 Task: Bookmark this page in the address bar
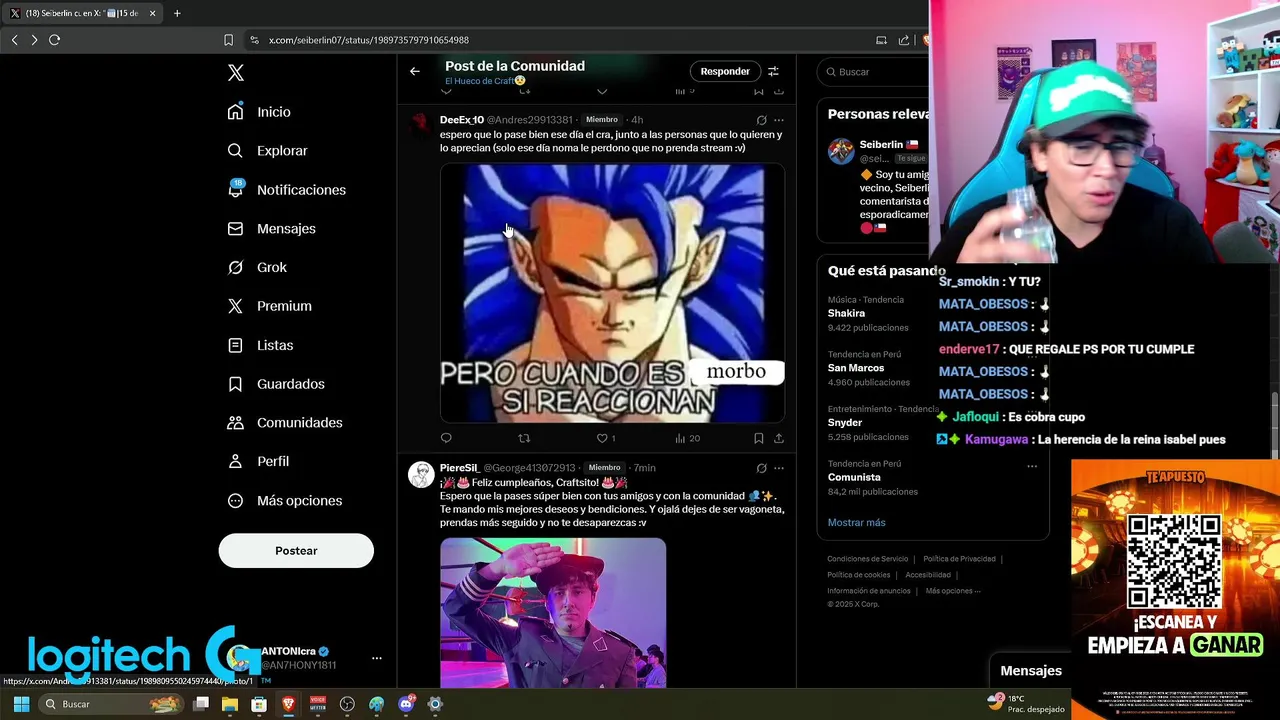pyautogui.click(x=228, y=40)
